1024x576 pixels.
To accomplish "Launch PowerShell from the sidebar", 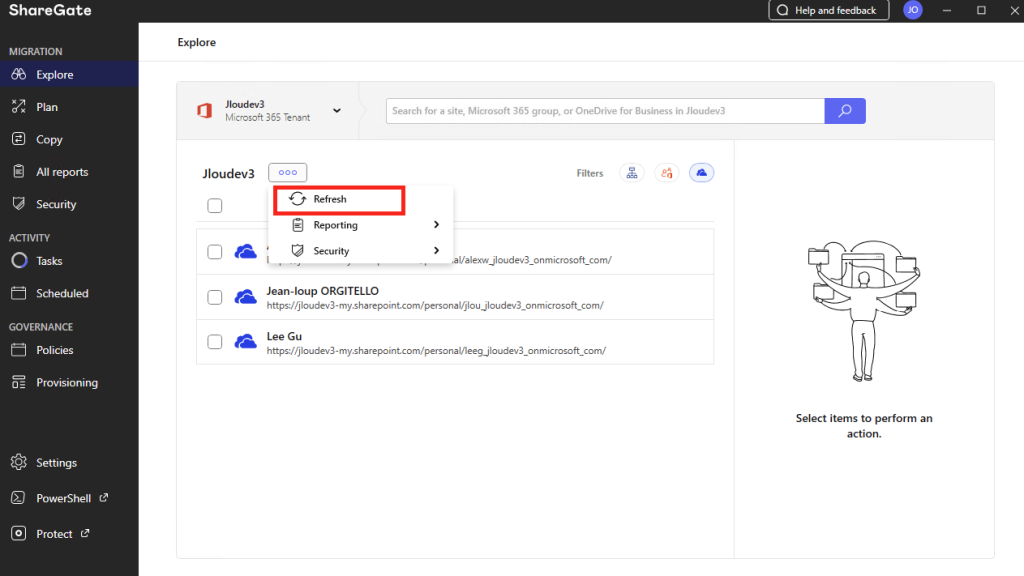I will coord(69,498).
